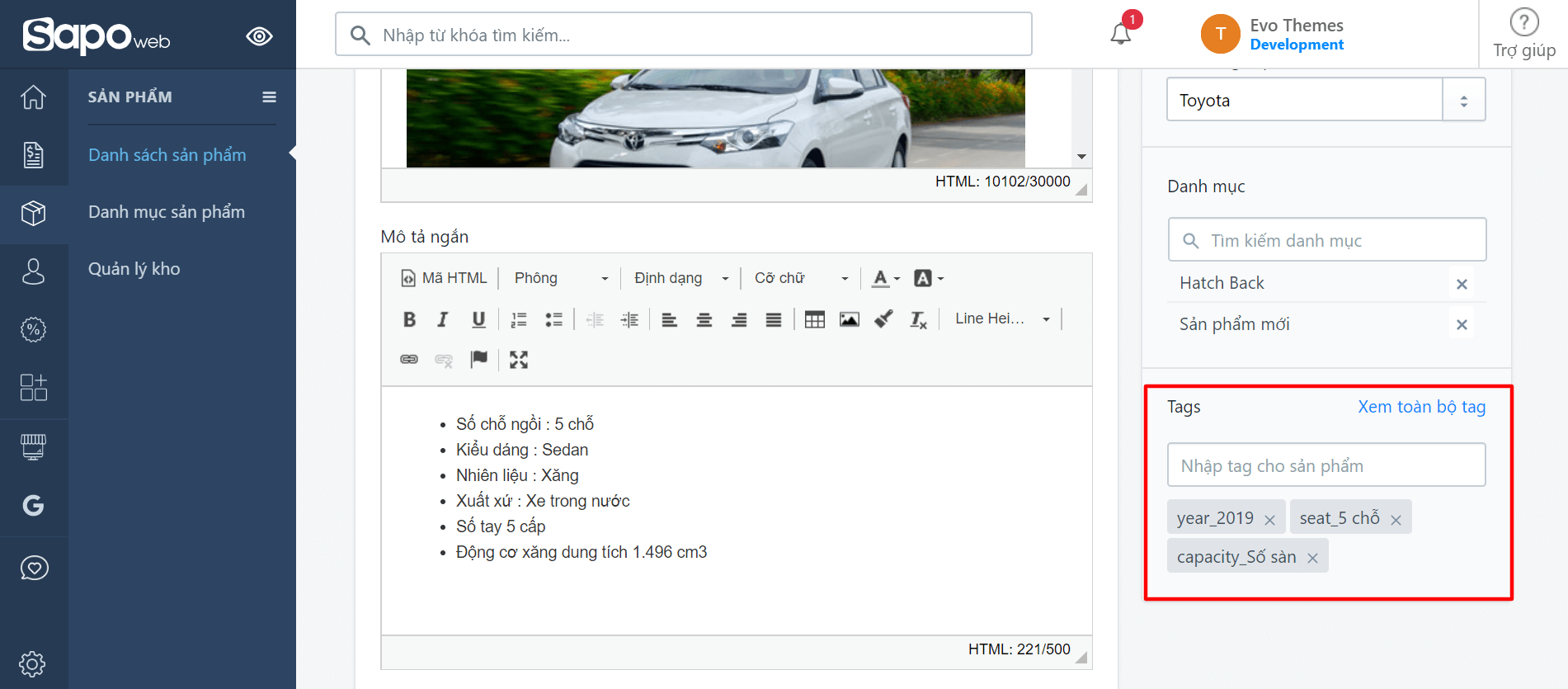The height and width of the screenshot is (689, 1568).
Task: Maximize the short description editor
Action: (x=518, y=360)
